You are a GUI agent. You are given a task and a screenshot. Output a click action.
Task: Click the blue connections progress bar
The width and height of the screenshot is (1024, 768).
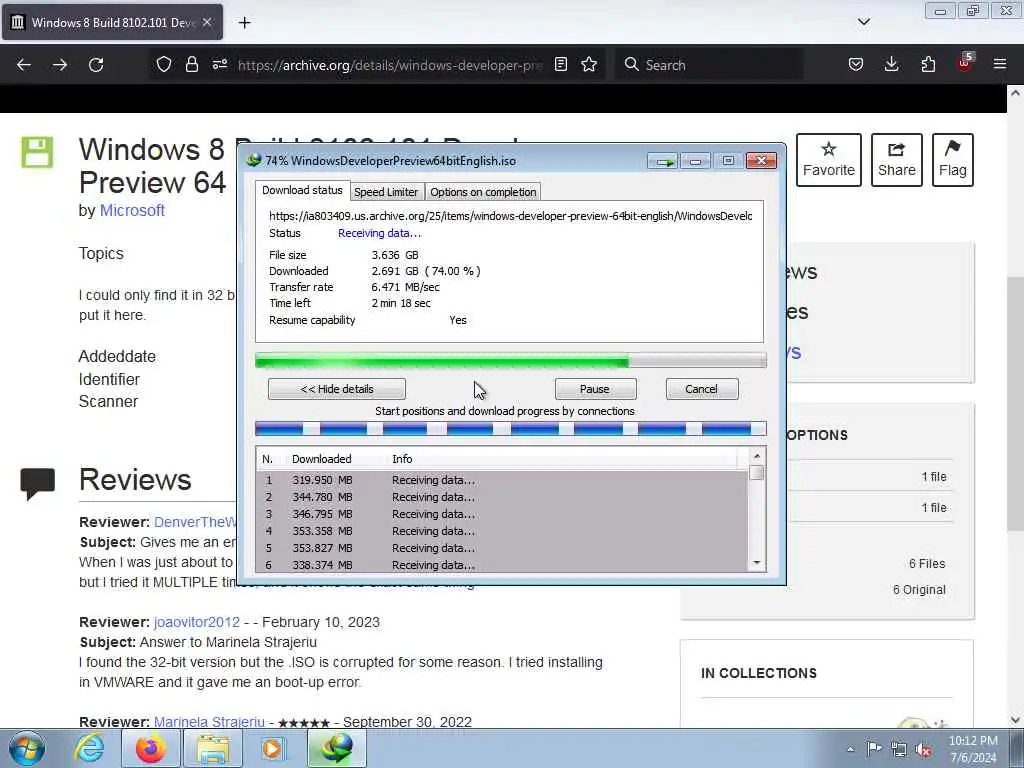[511, 429]
